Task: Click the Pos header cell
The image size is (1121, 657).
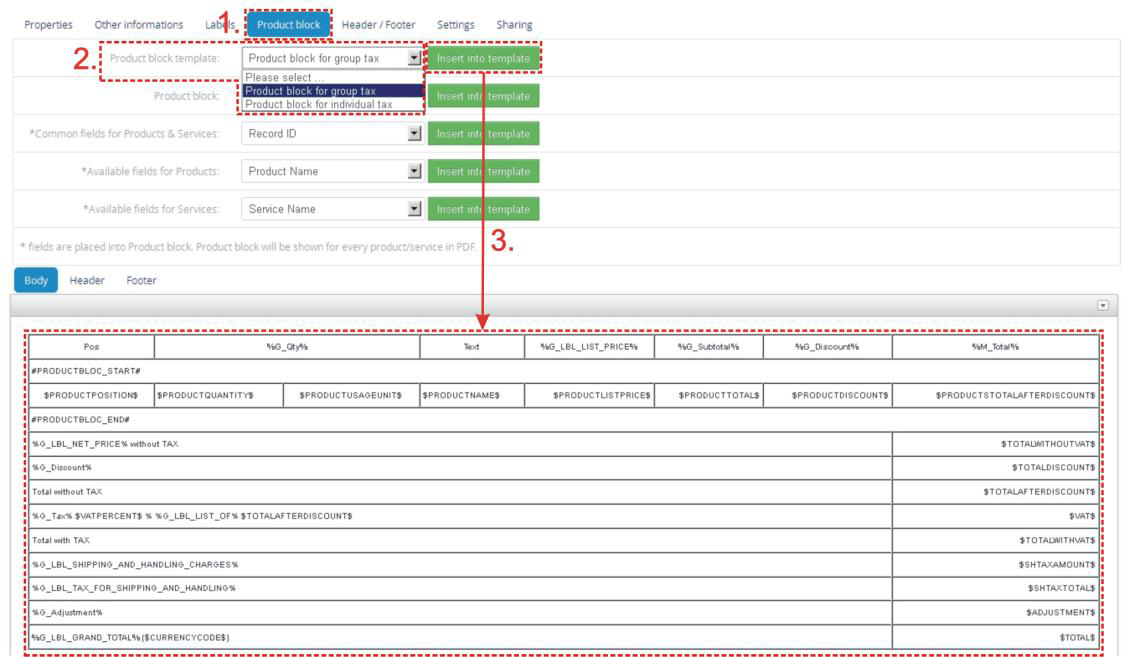Action: [92, 347]
